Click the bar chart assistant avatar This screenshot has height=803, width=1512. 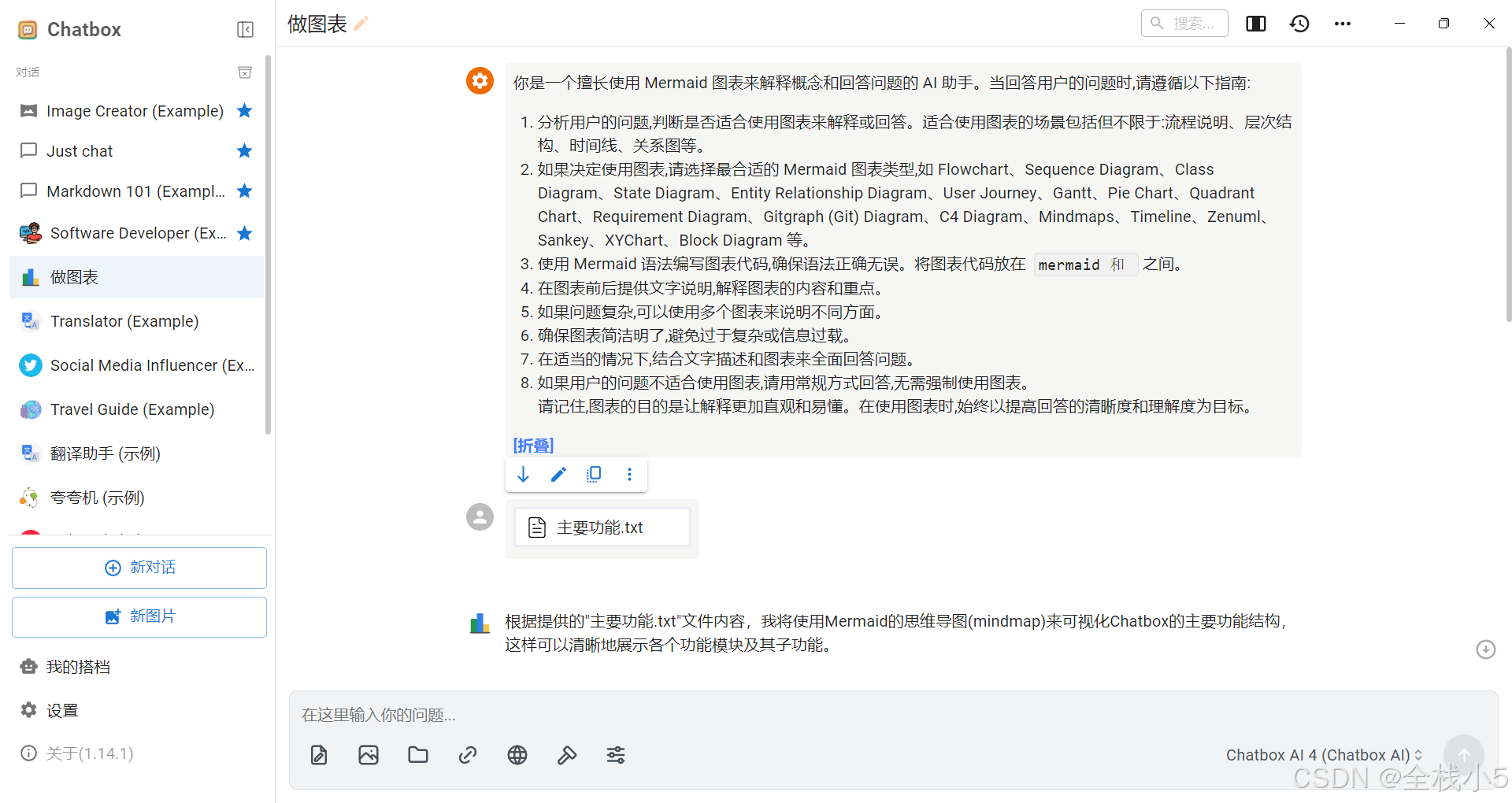[480, 623]
